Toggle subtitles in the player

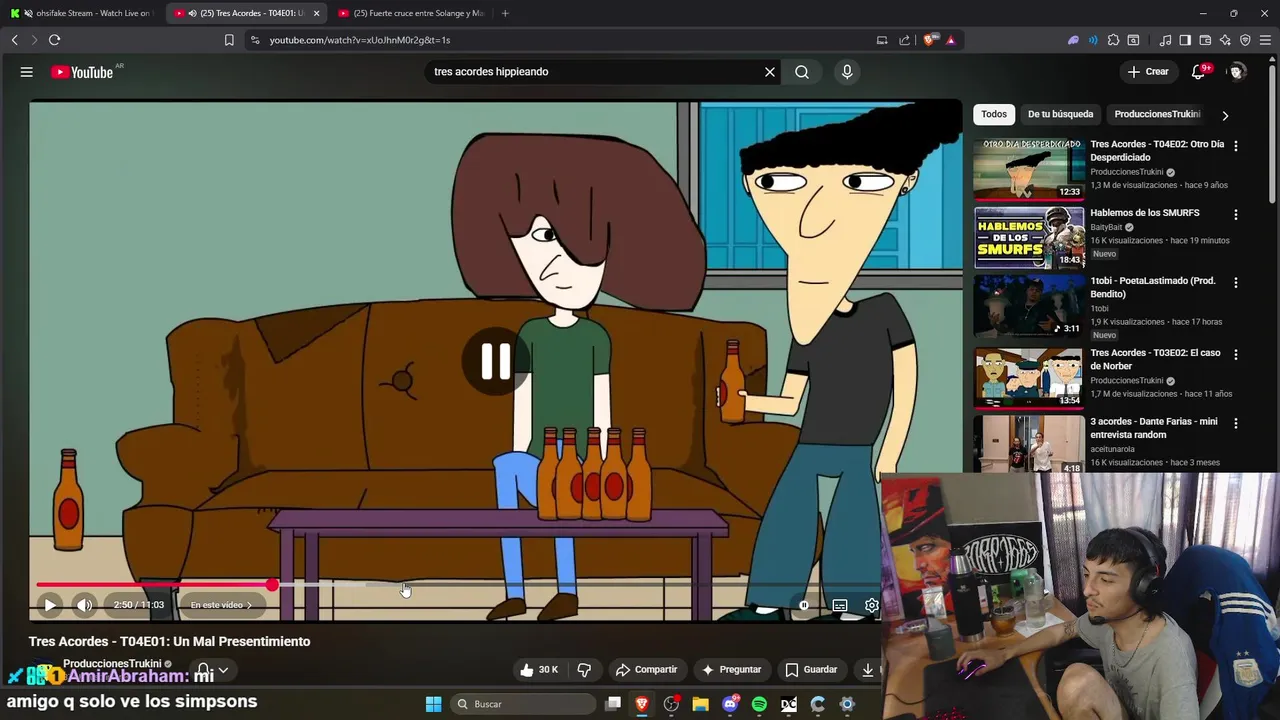(840, 605)
